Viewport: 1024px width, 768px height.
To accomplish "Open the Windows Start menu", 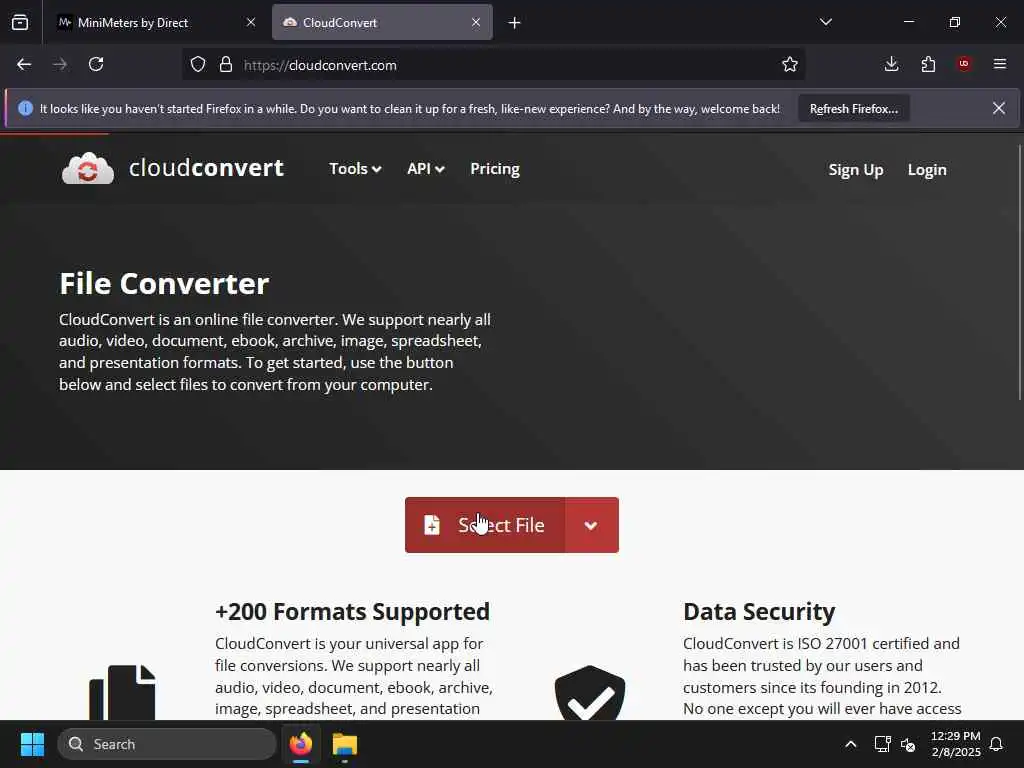I will 32,744.
